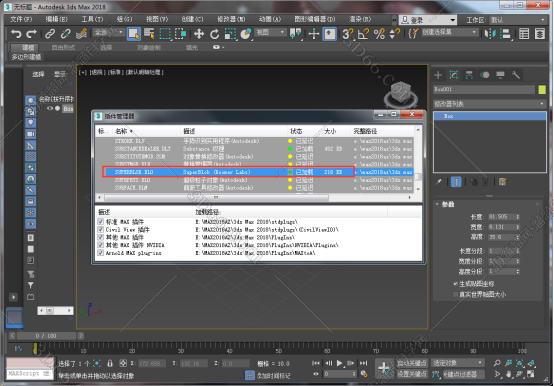
Task: Open the 选定对象 key filter dropdown
Action: click(x=458, y=363)
